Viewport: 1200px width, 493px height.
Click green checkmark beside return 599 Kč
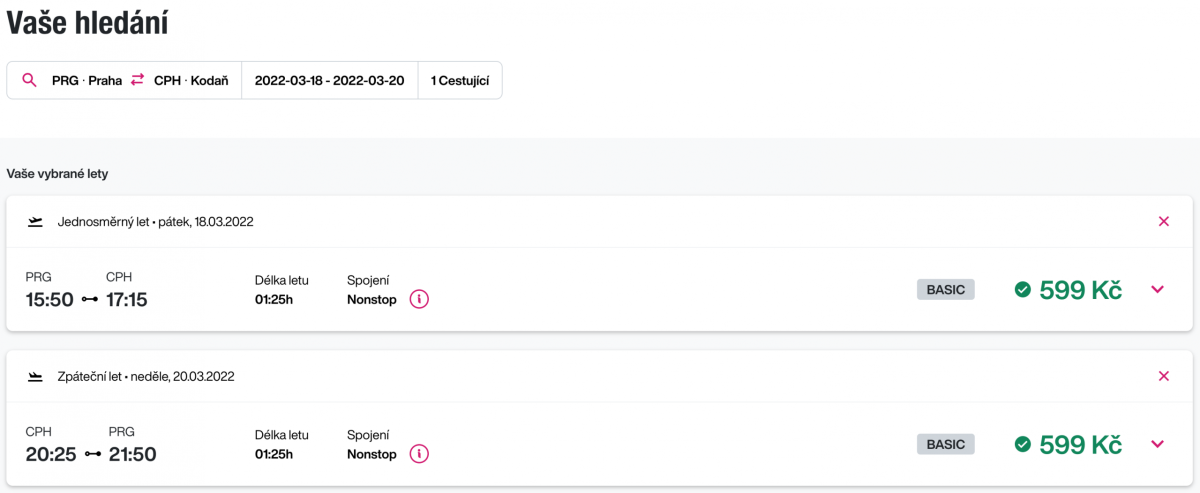coord(1023,445)
